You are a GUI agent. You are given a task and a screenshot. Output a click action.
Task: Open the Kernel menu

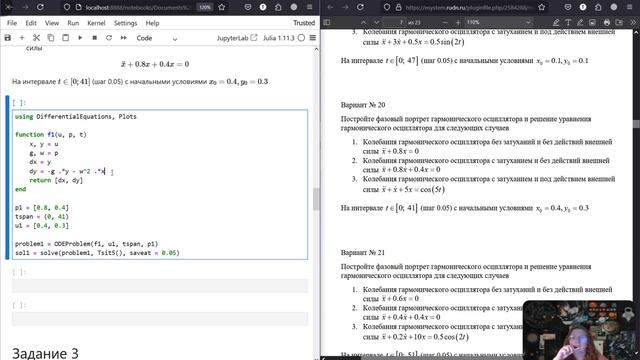[96, 23]
